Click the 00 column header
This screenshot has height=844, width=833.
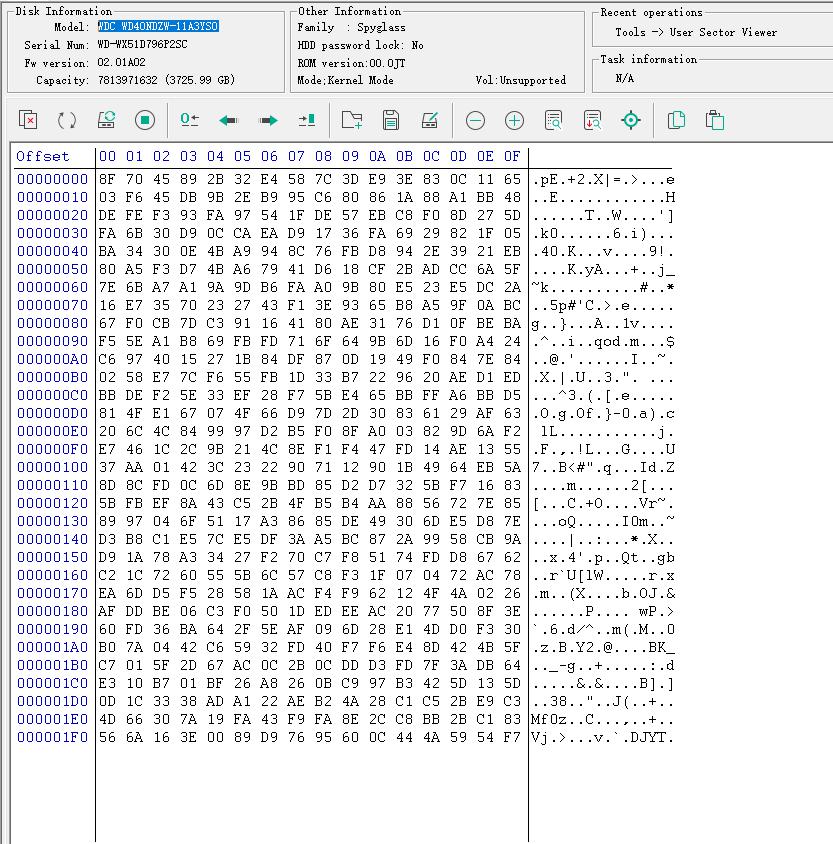pyautogui.click(x=108, y=156)
